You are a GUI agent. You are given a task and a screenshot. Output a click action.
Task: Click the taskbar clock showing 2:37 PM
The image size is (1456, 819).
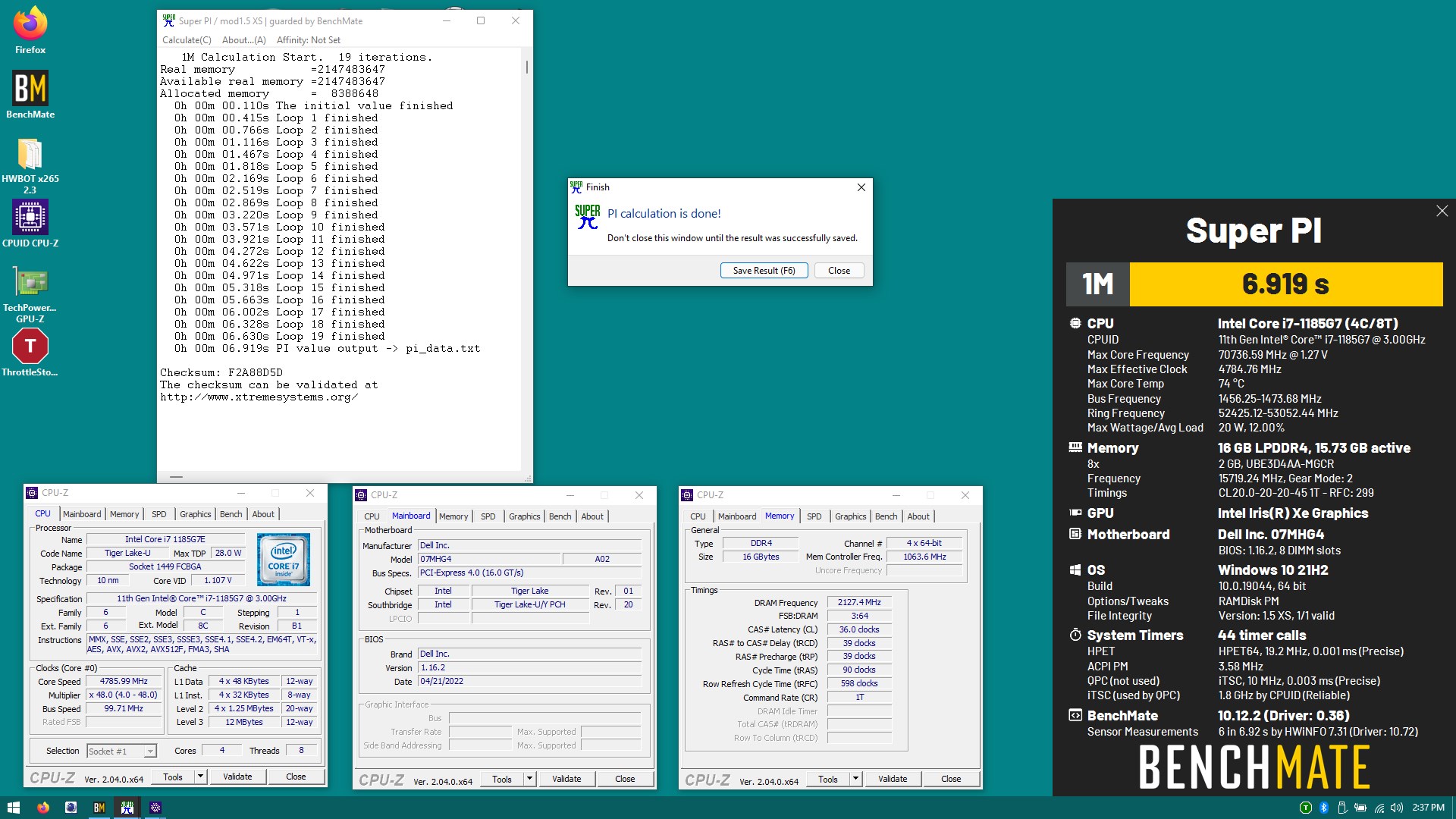click(x=1428, y=808)
